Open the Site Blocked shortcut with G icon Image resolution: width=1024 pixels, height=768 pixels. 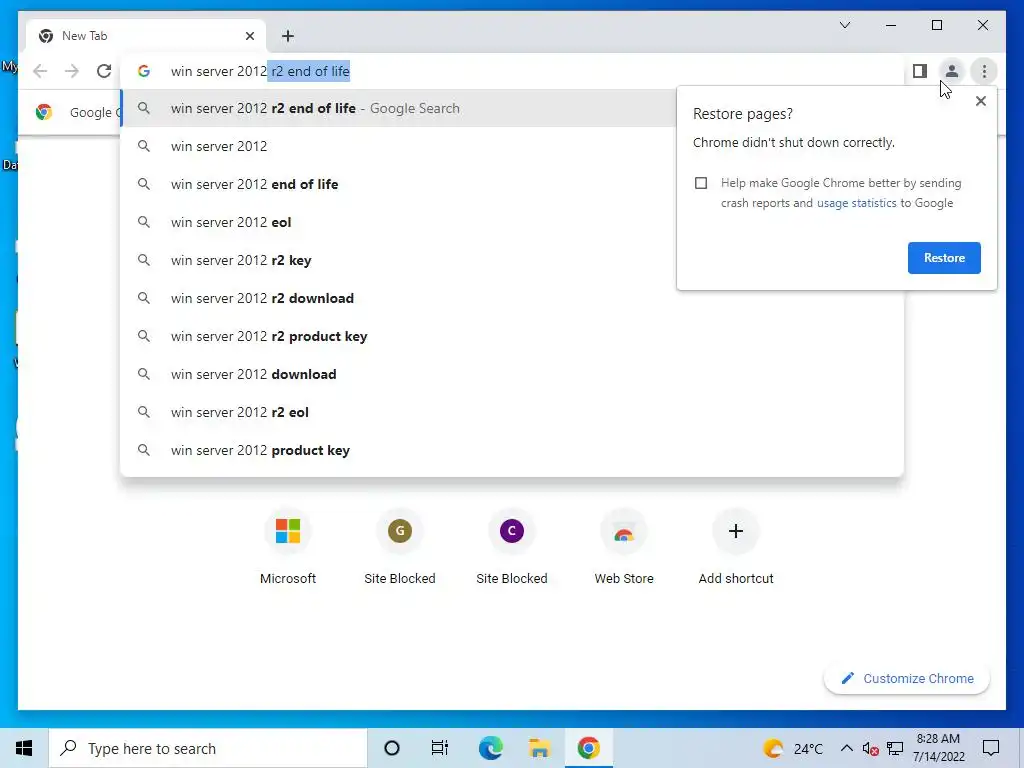point(400,547)
